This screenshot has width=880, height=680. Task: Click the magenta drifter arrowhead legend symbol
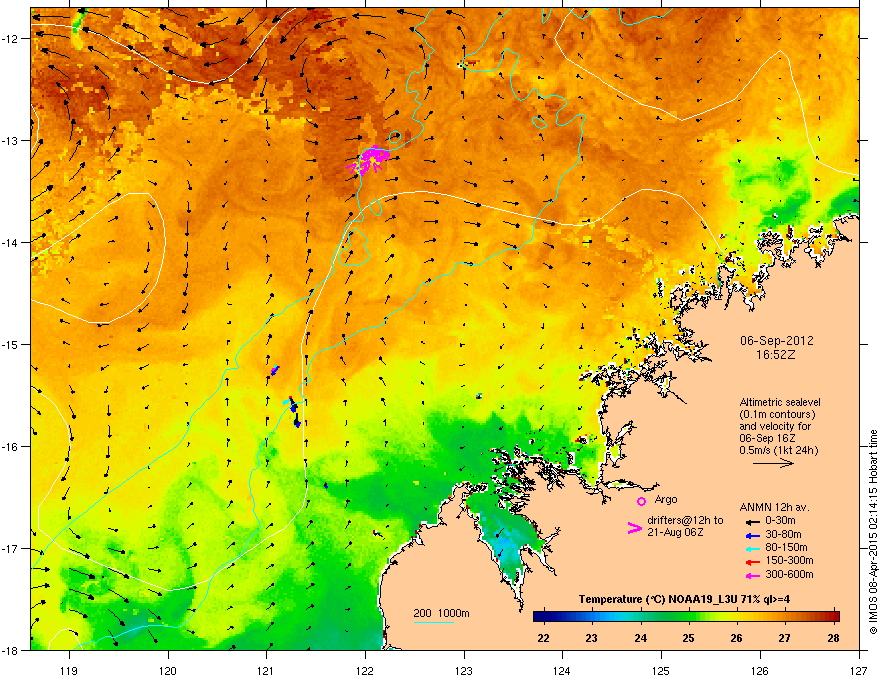[x=634, y=528]
